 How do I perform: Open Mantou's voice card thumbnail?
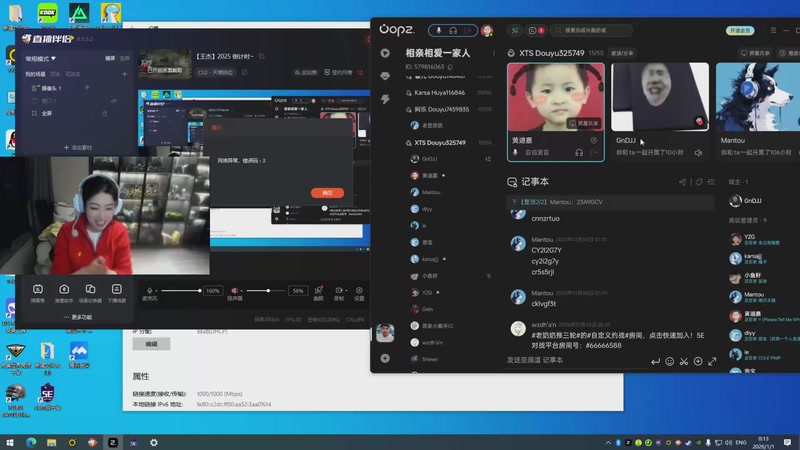(758, 97)
